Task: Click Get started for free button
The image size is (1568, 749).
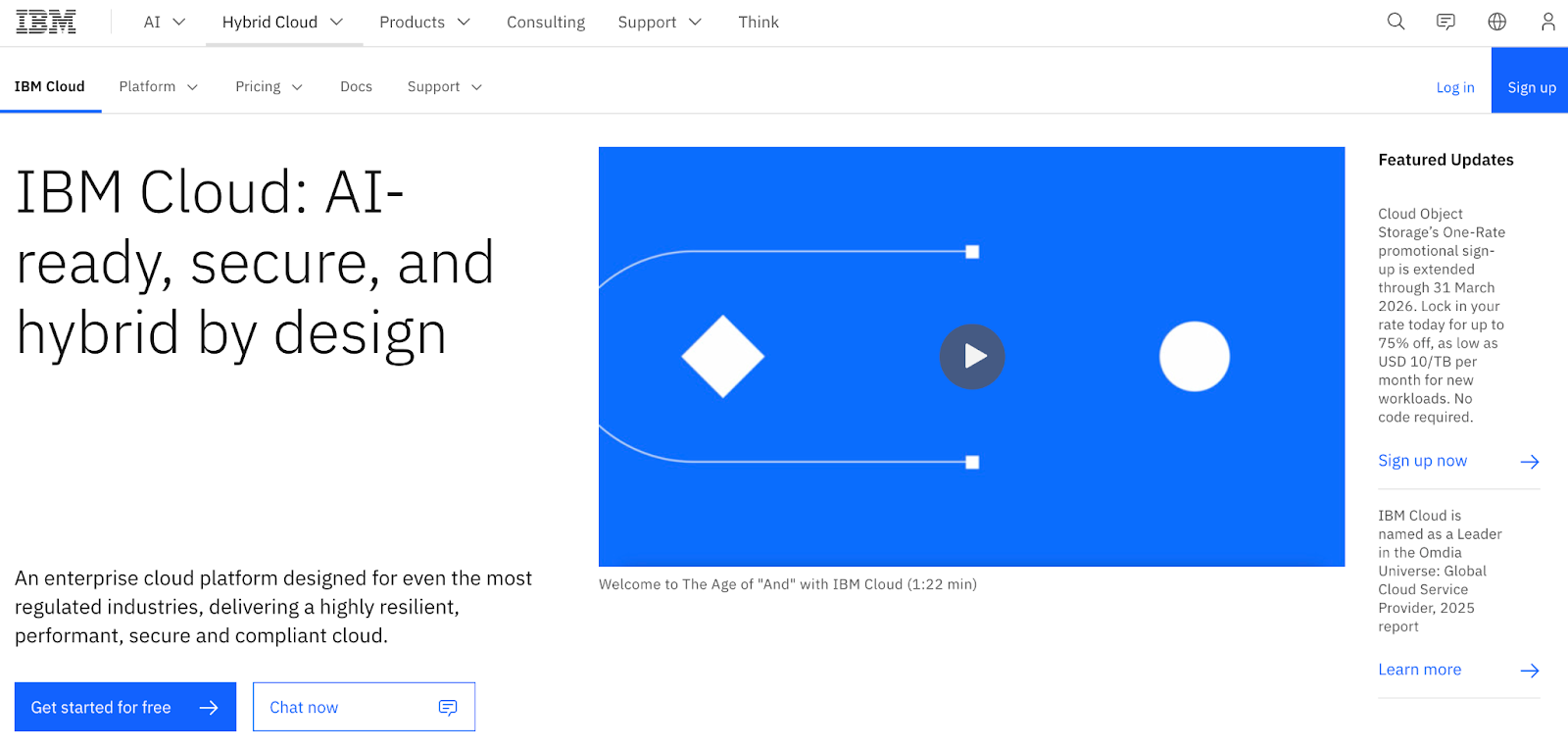Action: (125, 707)
